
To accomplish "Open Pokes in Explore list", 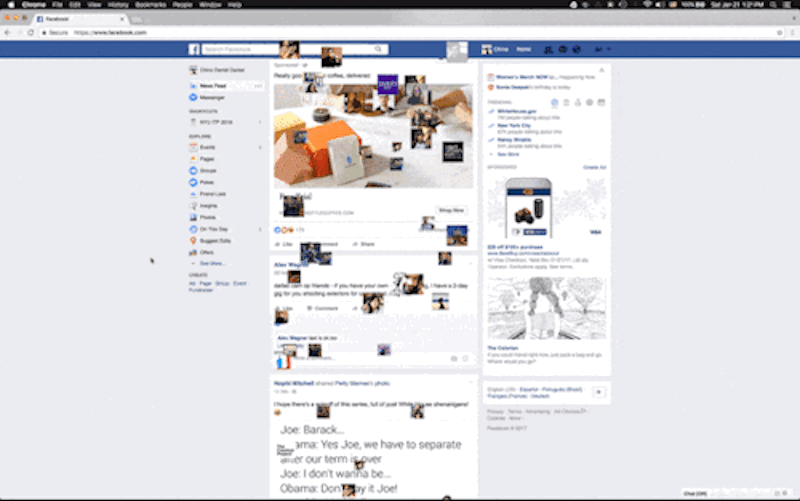I will (x=207, y=183).
